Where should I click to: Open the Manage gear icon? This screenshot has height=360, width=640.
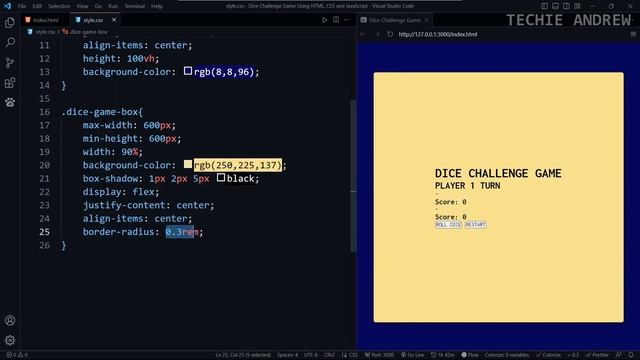point(10,340)
